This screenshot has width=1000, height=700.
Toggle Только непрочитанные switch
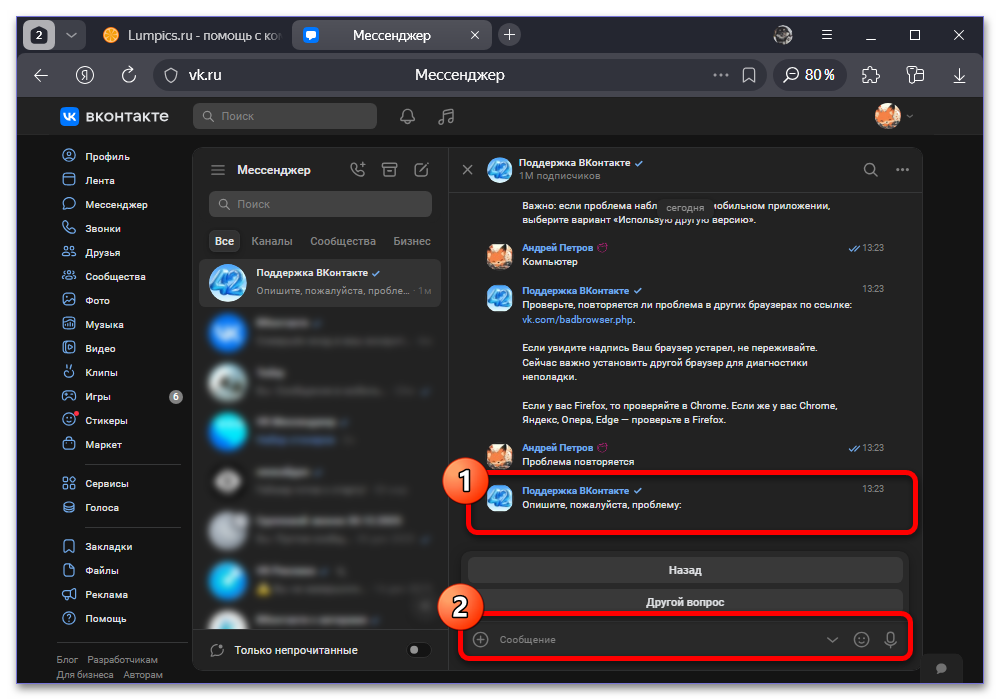point(418,650)
